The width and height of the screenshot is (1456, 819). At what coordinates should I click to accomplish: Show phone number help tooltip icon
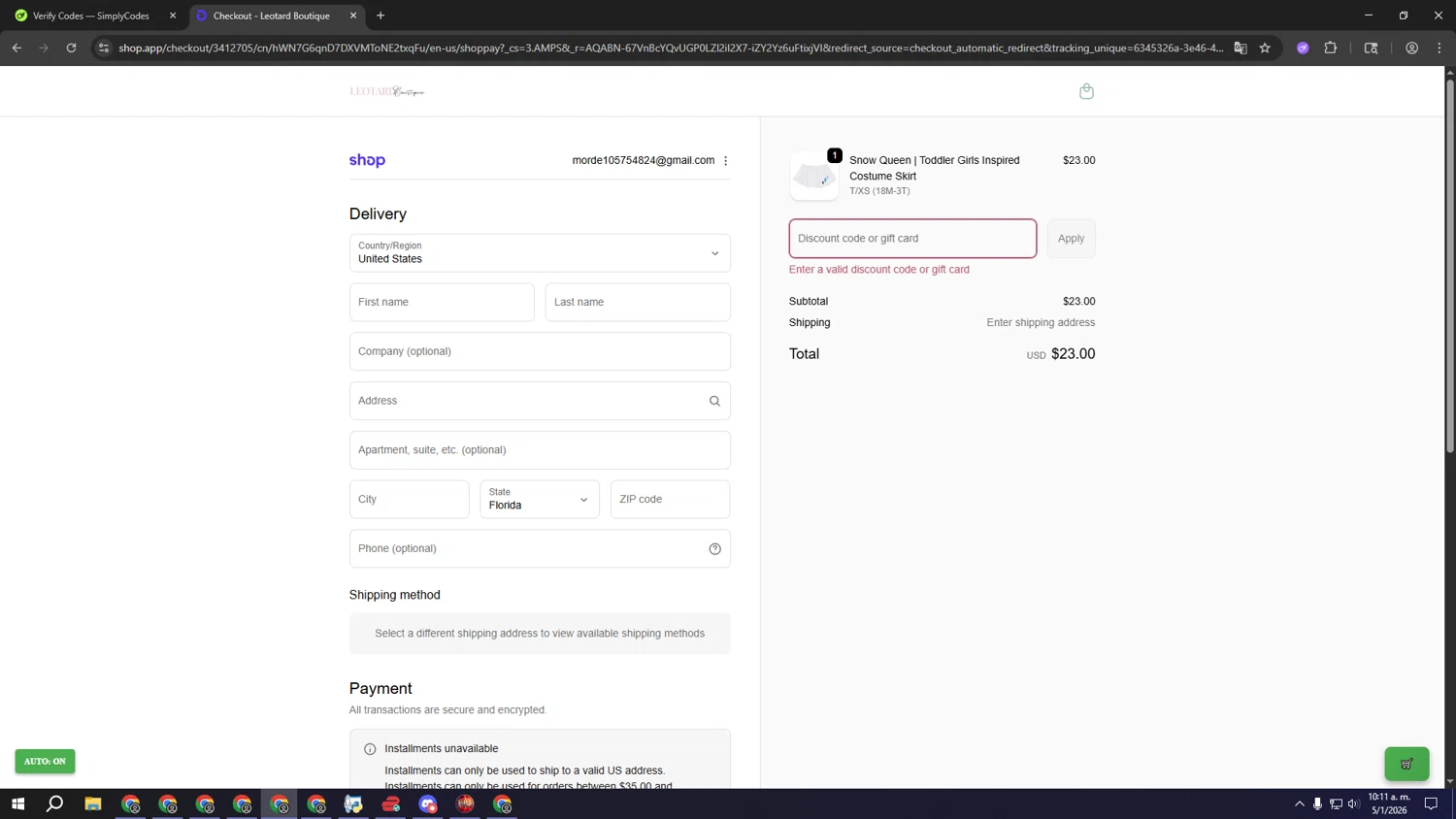pyautogui.click(x=714, y=549)
